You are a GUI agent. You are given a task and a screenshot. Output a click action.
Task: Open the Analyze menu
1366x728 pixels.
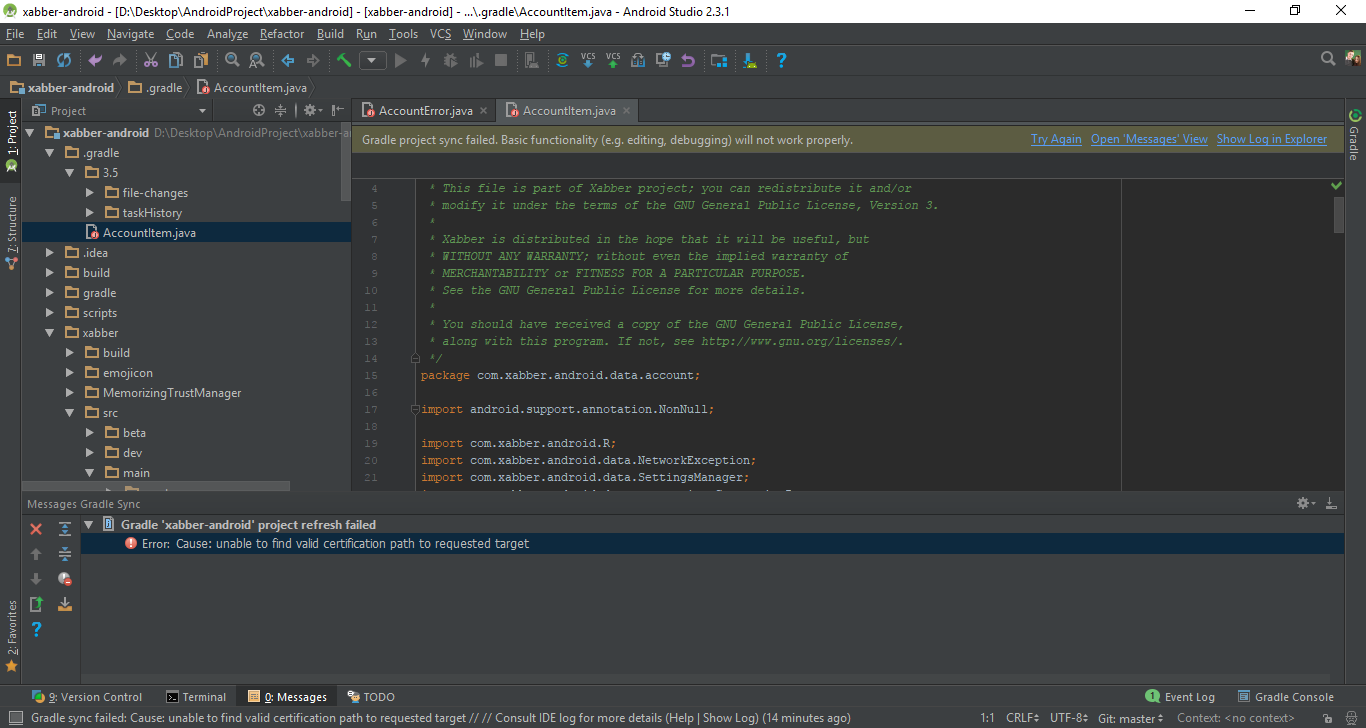click(x=227, y=34)
